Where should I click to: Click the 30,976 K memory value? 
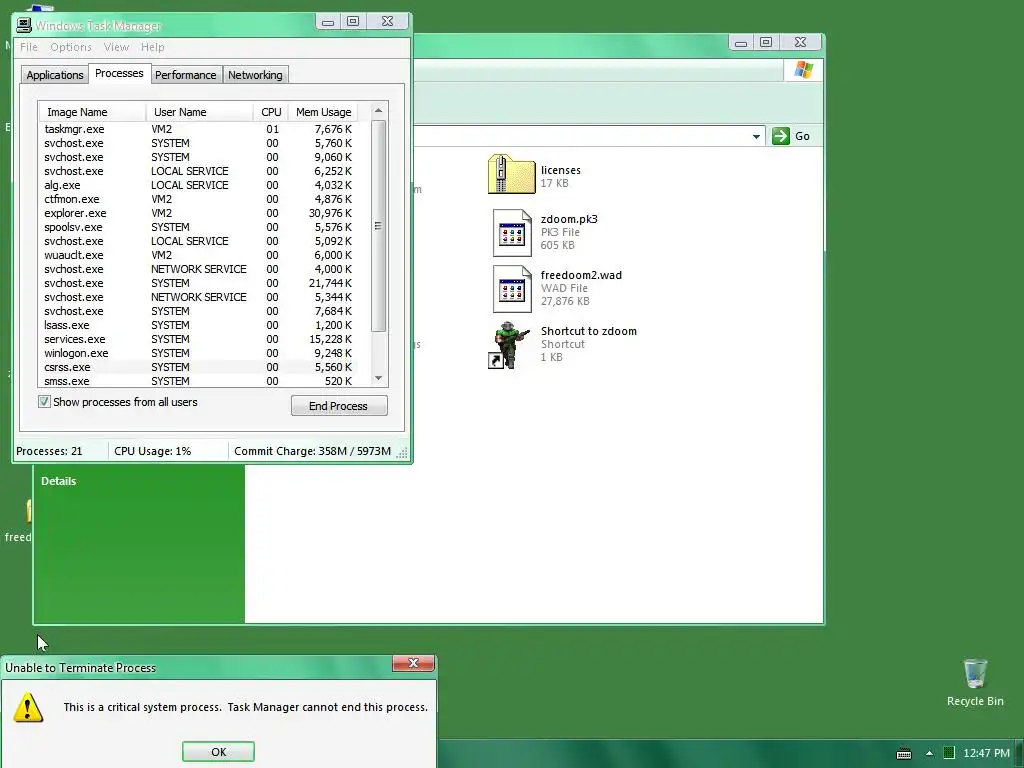pos(330,214)
